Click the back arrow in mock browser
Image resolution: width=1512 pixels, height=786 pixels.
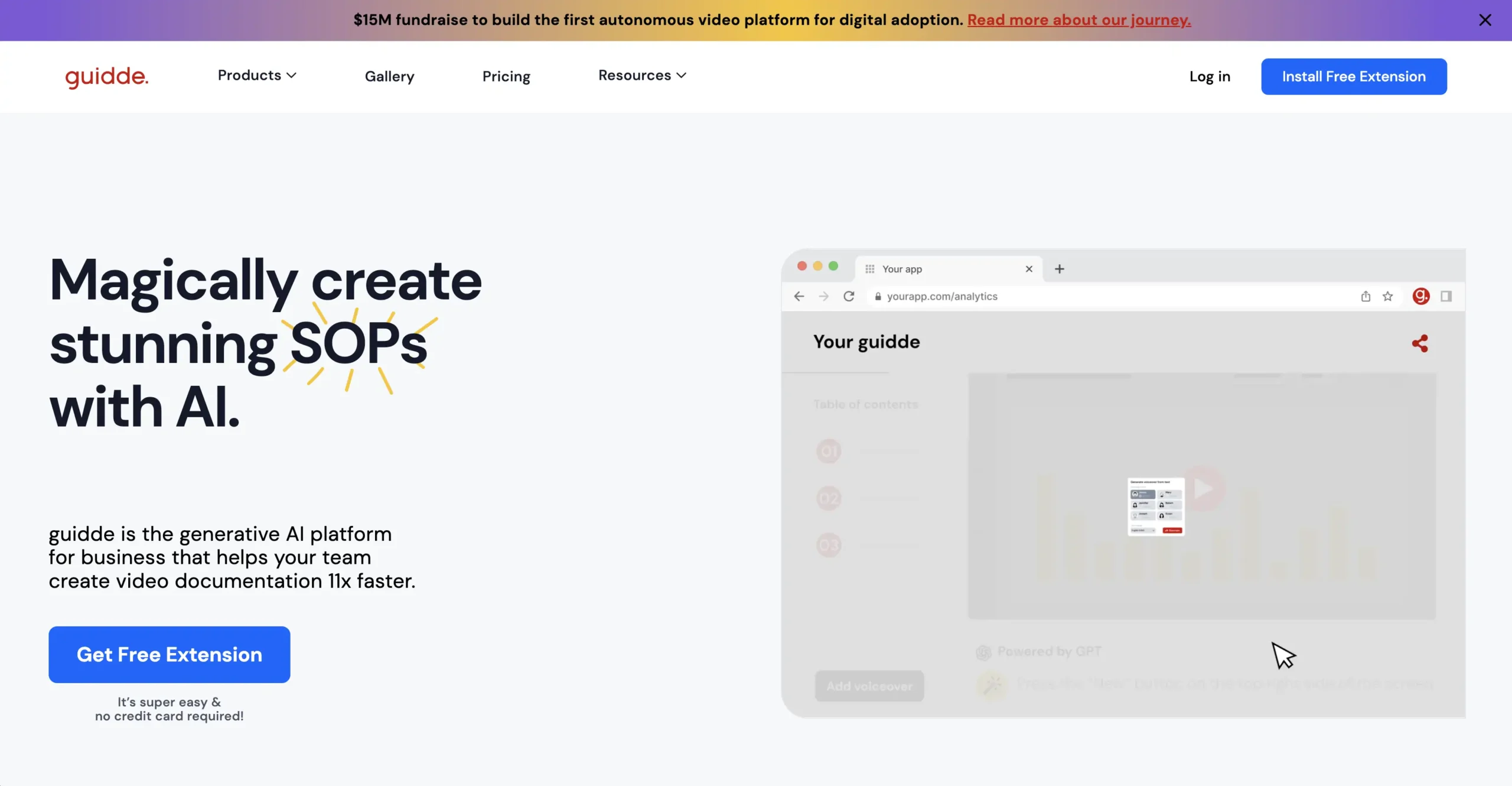pos(799,296)
